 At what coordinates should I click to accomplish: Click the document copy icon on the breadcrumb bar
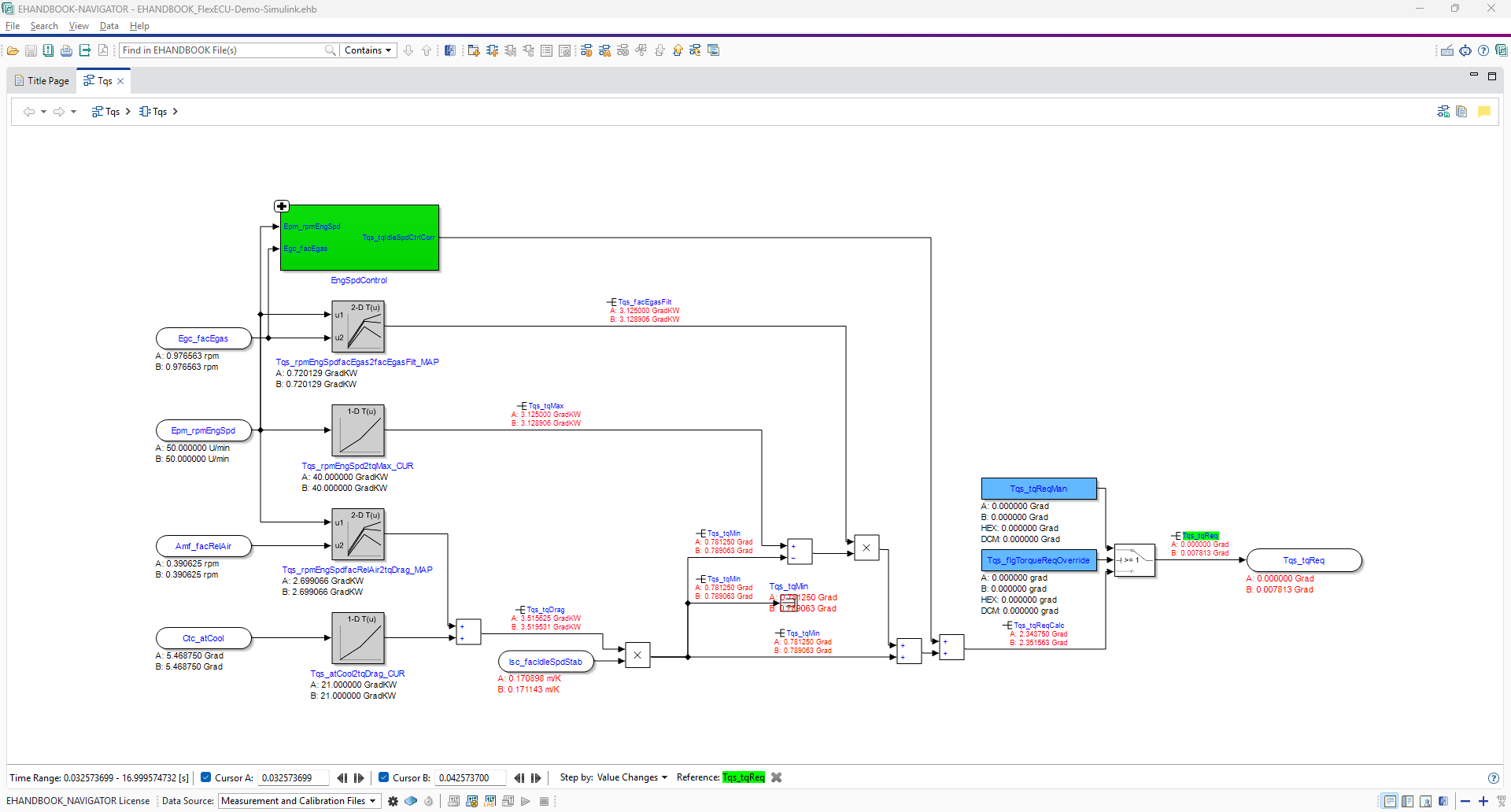click(x=1462, y=111)
